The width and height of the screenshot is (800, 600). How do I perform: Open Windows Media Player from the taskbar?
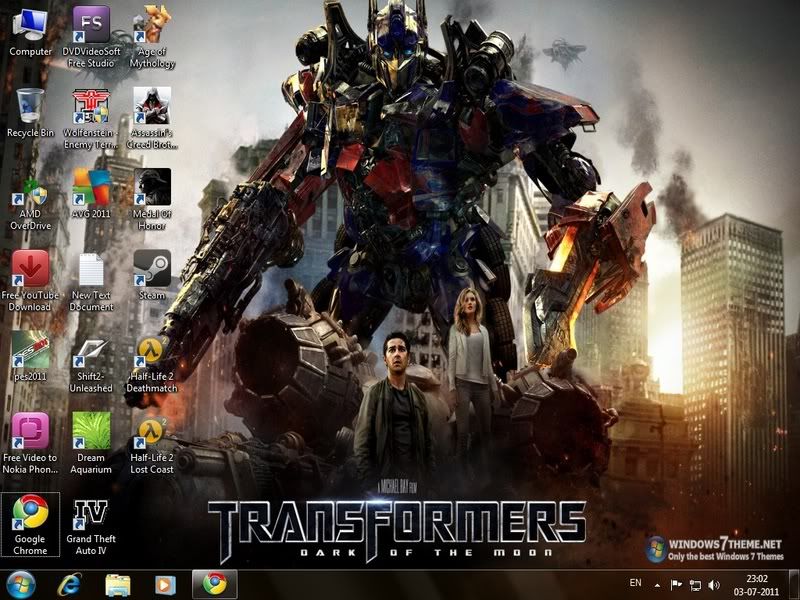click(x=165, y=585)
